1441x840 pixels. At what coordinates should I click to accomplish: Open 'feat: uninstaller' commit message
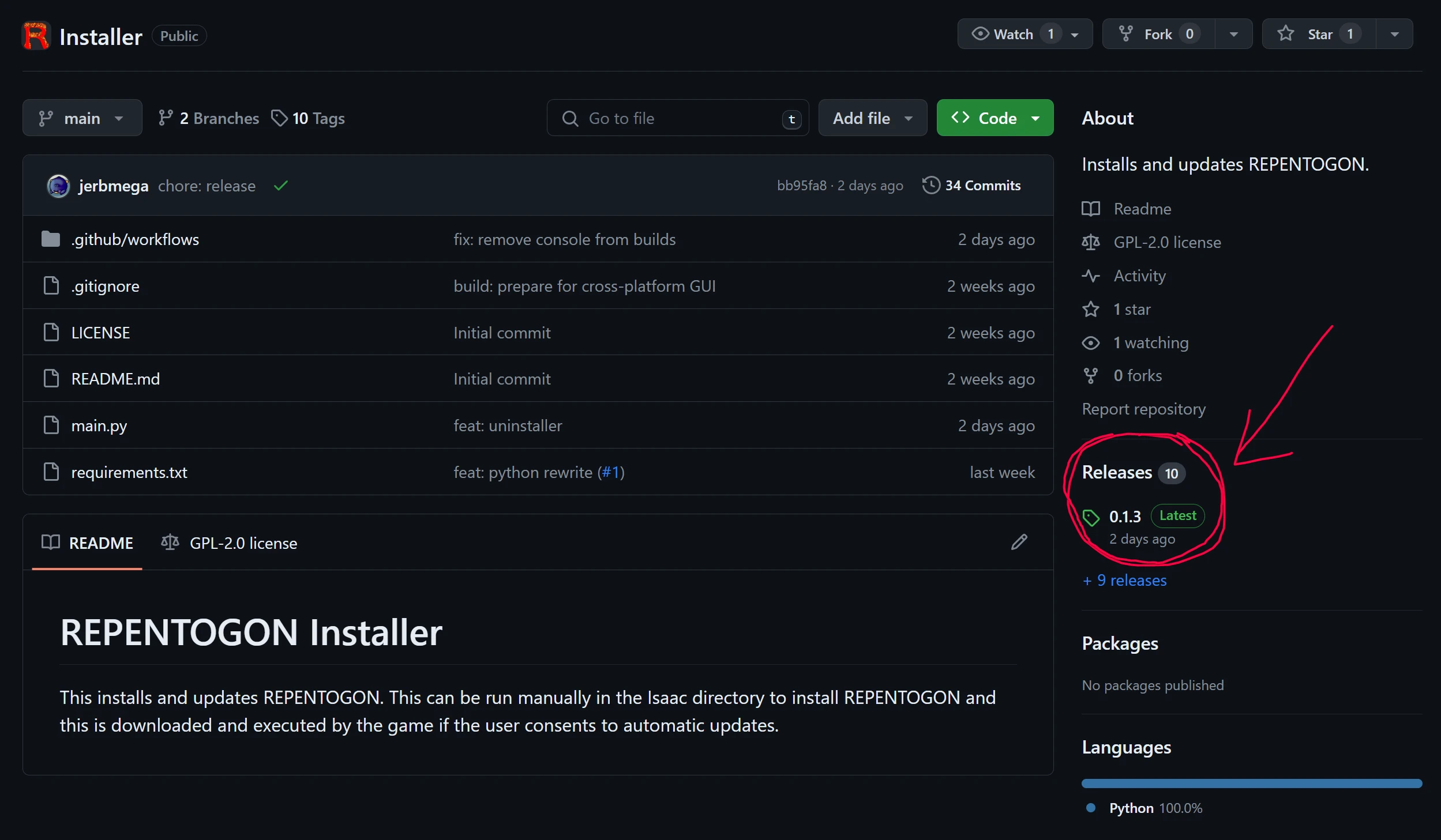pos(508,425)
